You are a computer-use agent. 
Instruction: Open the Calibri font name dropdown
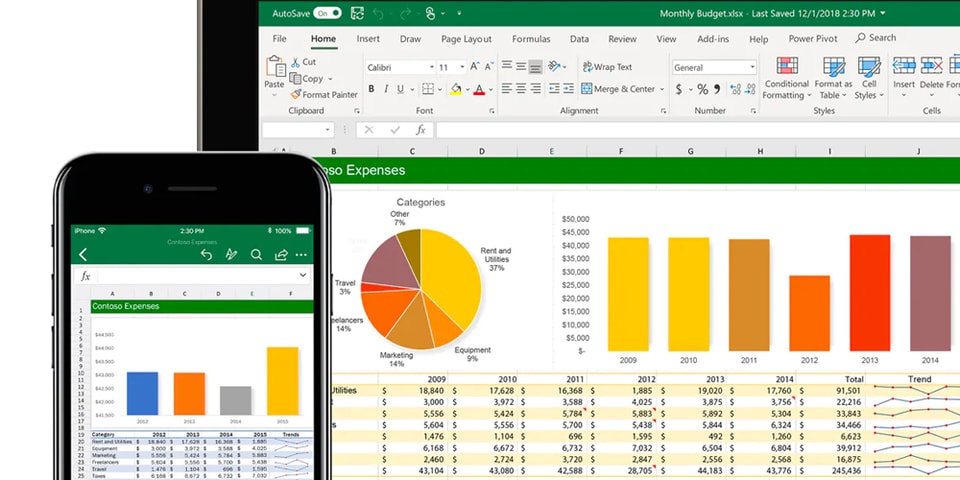(430, 67)
